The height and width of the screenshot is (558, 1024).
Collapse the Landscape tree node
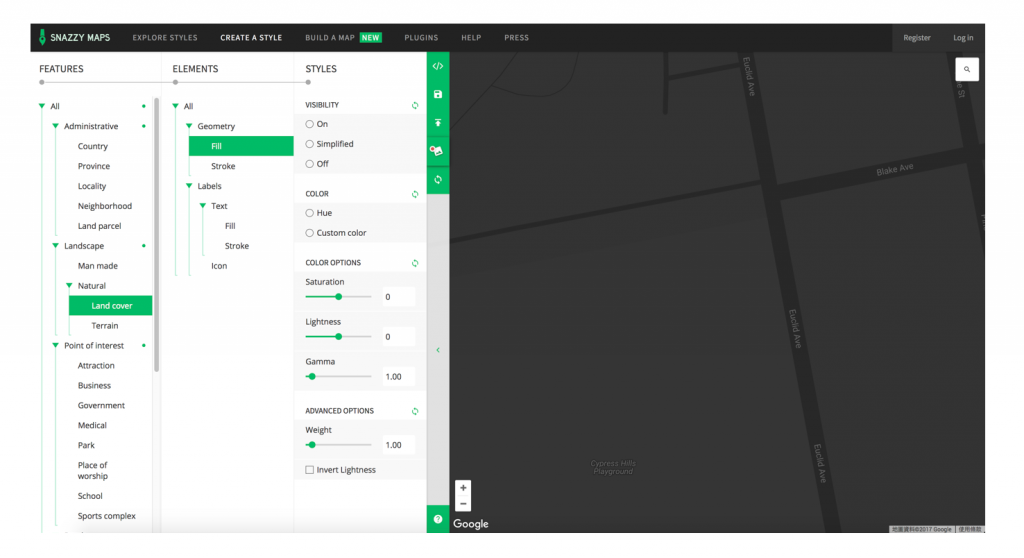click(56, 246)
